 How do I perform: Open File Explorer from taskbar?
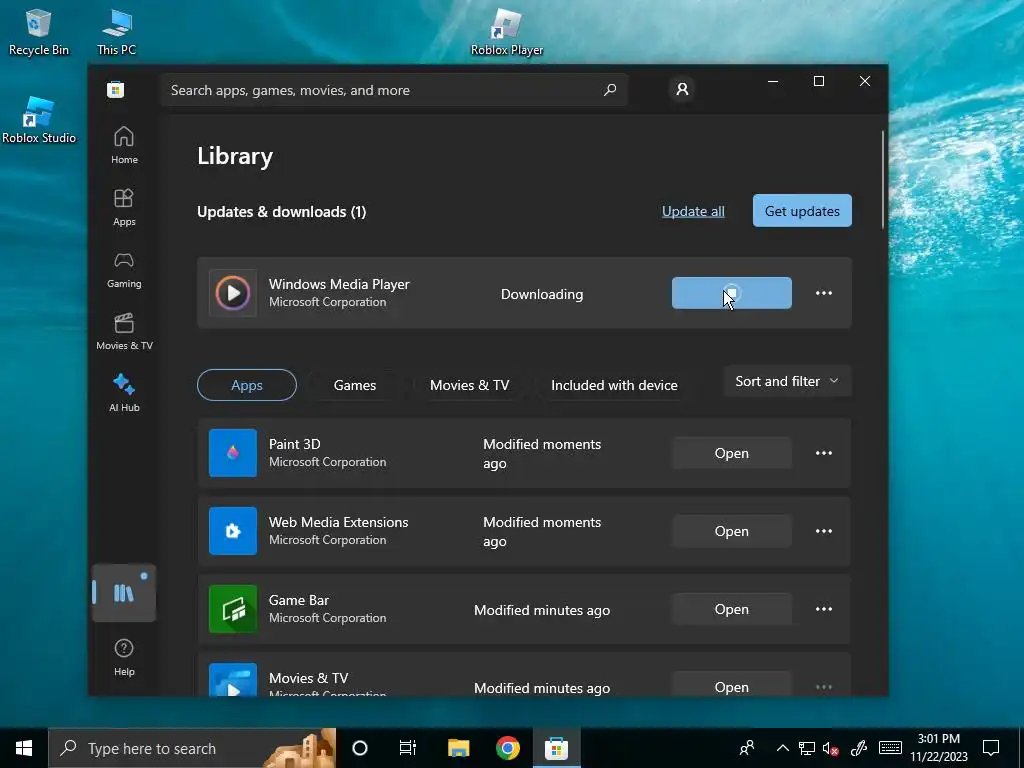458,748
